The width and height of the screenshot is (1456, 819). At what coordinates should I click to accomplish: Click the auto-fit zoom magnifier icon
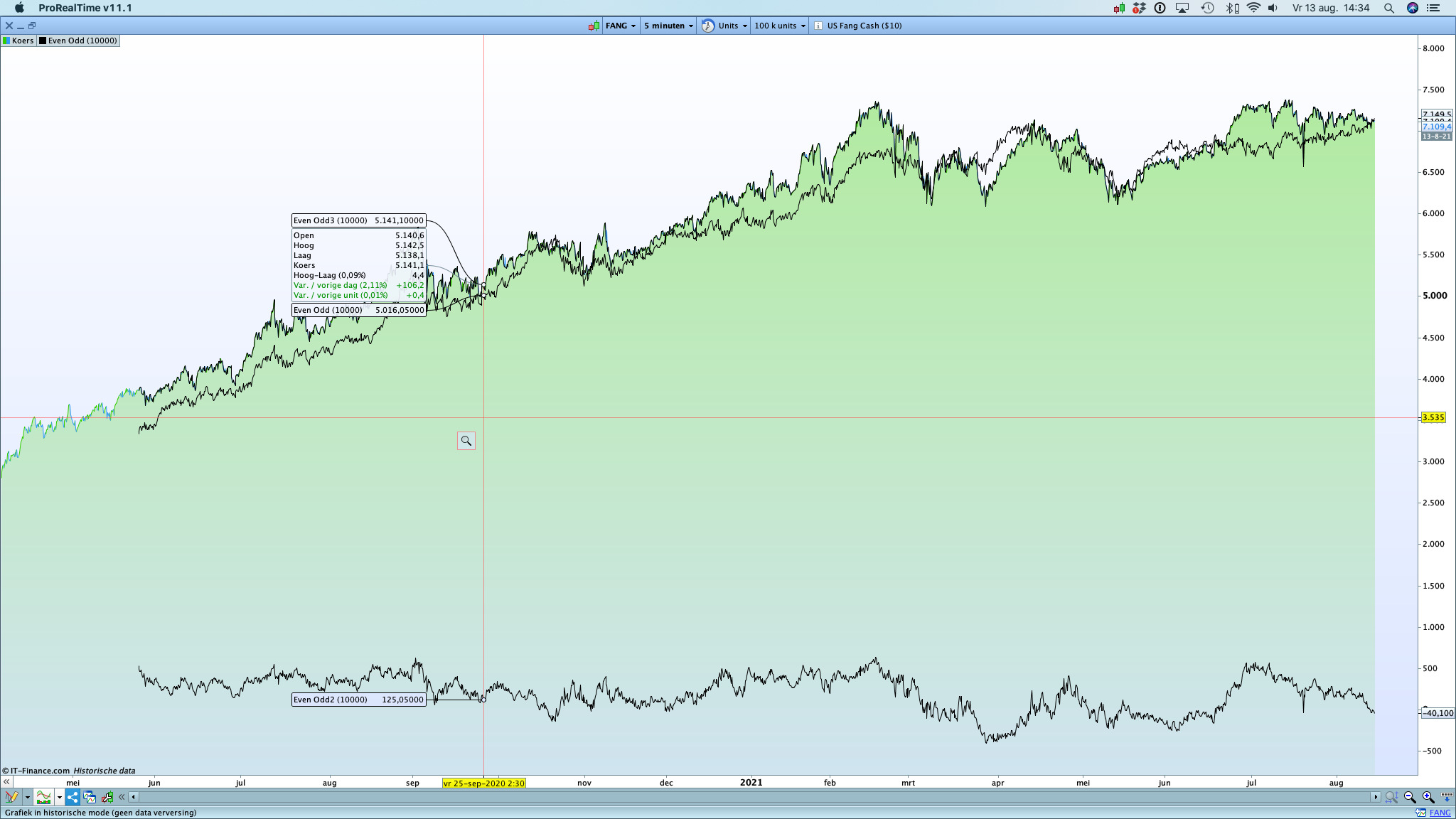click(x=1391, y=797)
